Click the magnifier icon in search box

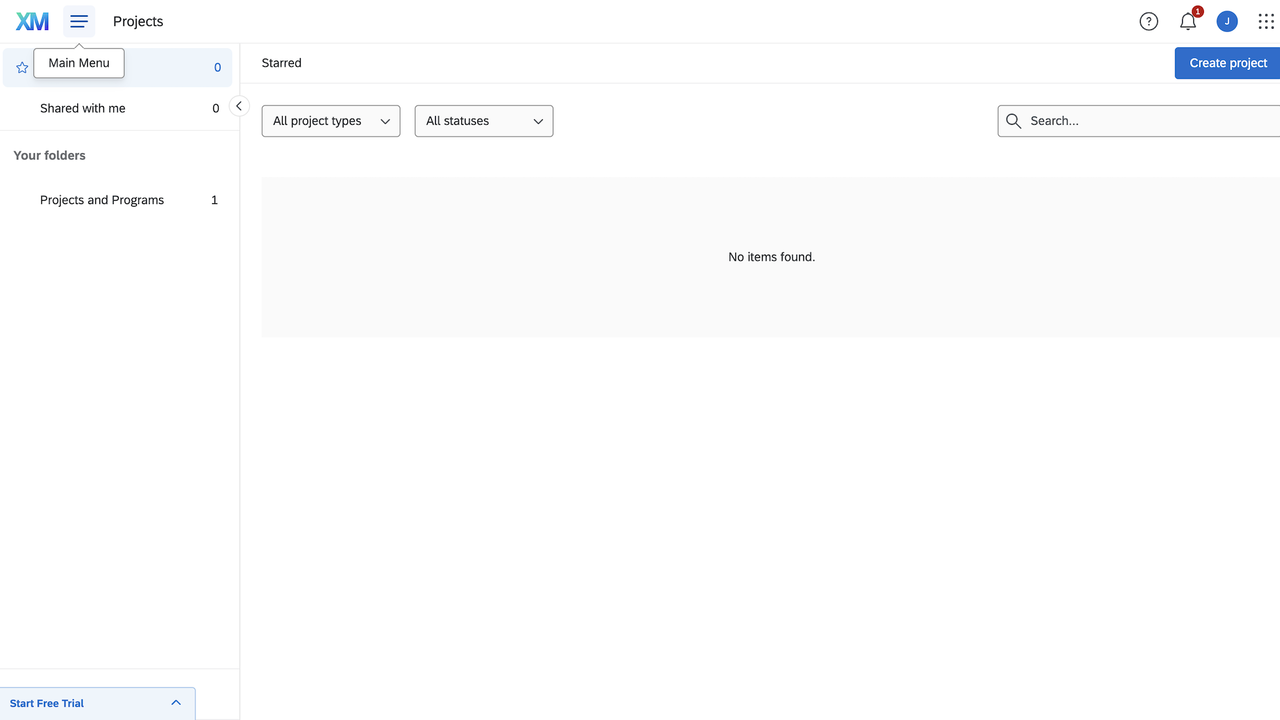(1014, 121)
